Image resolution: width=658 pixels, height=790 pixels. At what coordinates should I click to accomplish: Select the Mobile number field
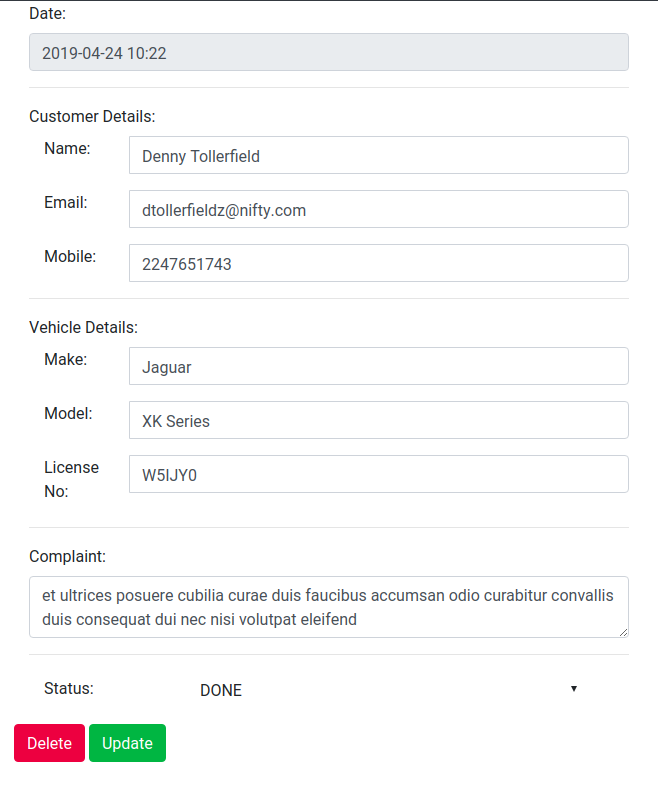[x=378, y=263]
